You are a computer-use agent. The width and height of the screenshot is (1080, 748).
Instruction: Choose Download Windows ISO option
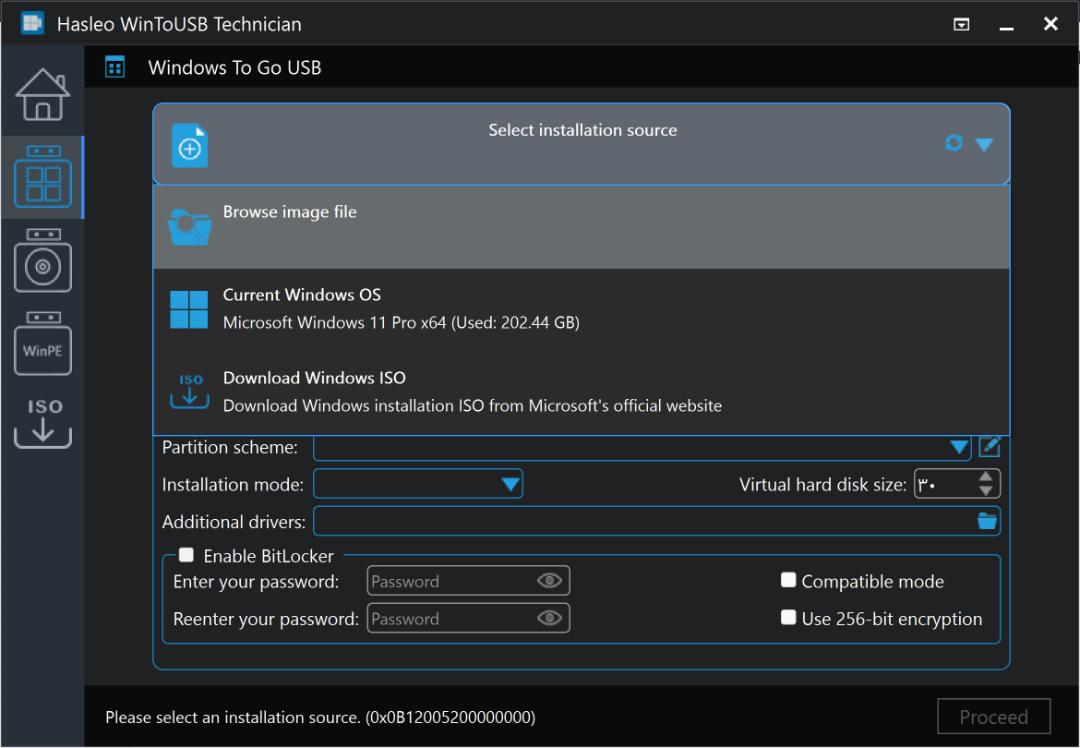point(581,392)
